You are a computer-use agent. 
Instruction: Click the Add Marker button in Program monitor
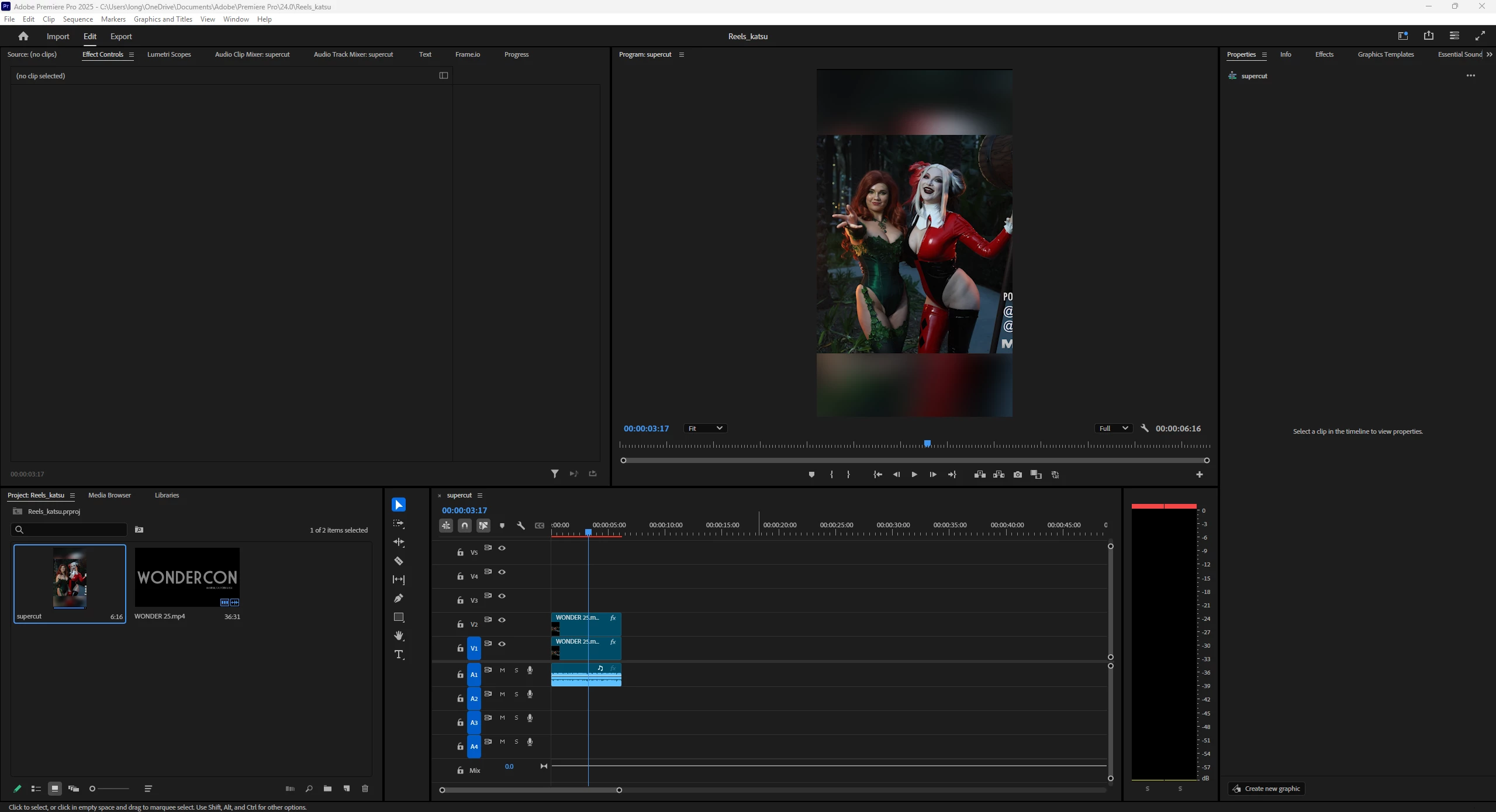(811, 475)
